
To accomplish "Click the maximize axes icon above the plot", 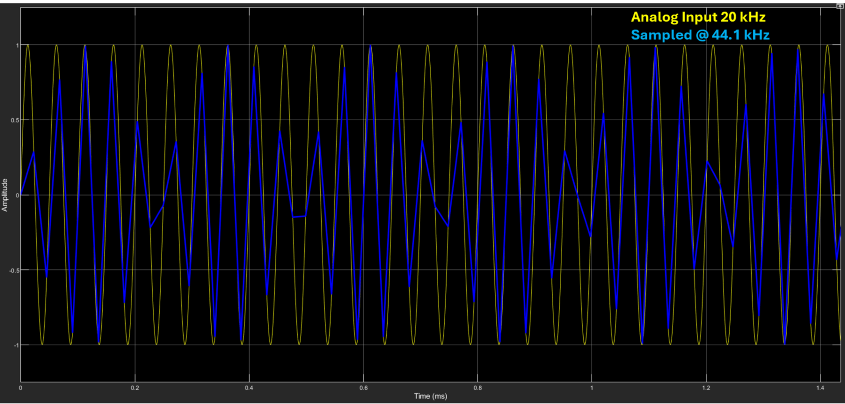I will point(840,6).
